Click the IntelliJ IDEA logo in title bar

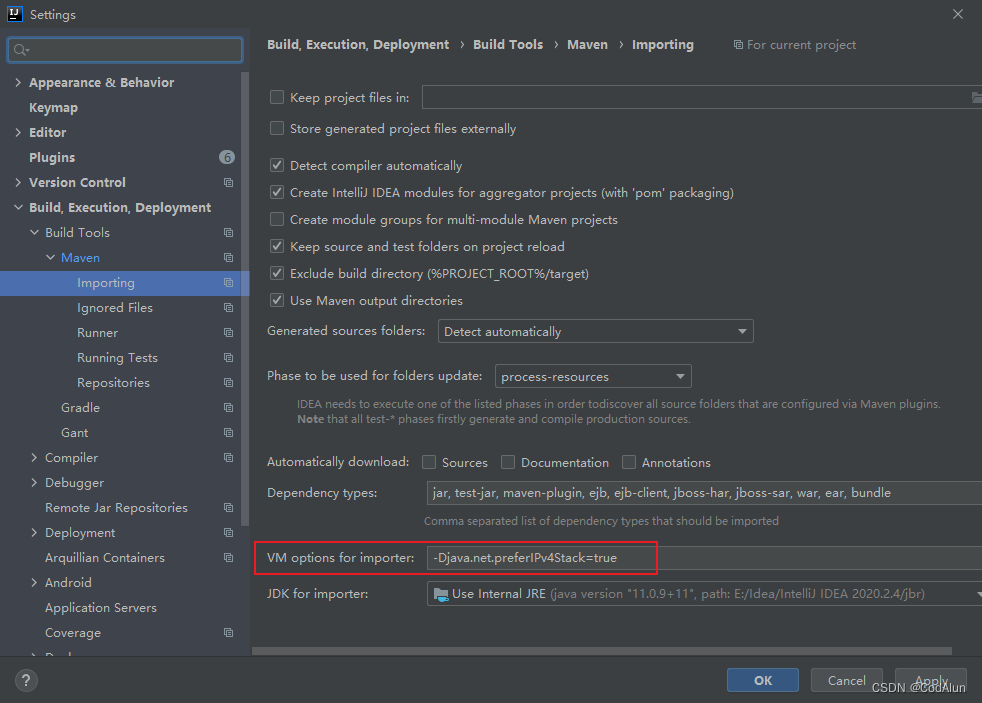pos(14,14)
